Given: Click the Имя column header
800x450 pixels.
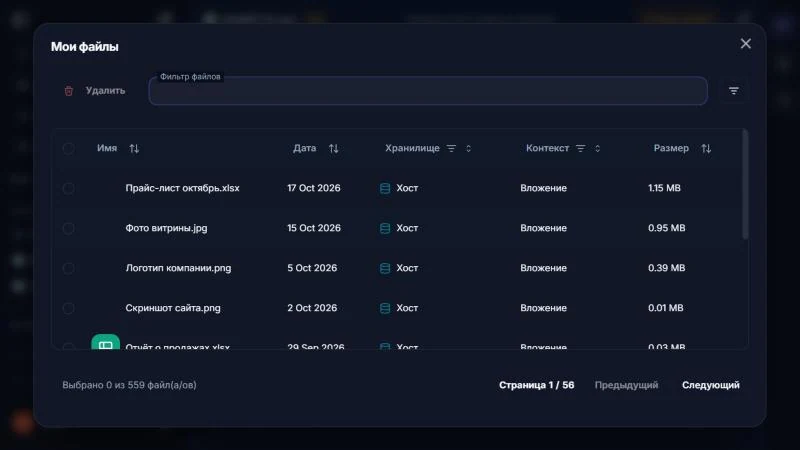Looking at the screenshot, I should click(x=107, y=148).
